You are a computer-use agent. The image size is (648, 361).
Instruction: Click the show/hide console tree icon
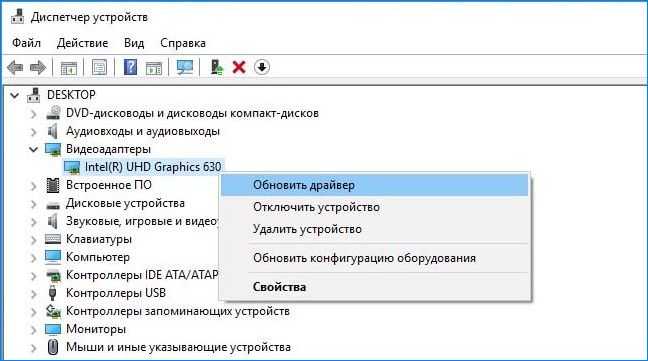coord(69,68)
